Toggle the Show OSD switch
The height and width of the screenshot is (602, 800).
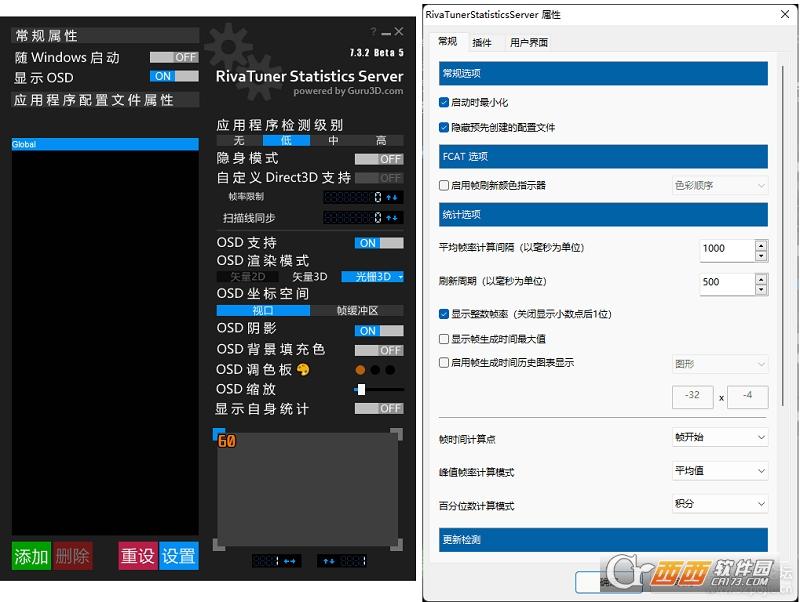(x=174, y=76)
